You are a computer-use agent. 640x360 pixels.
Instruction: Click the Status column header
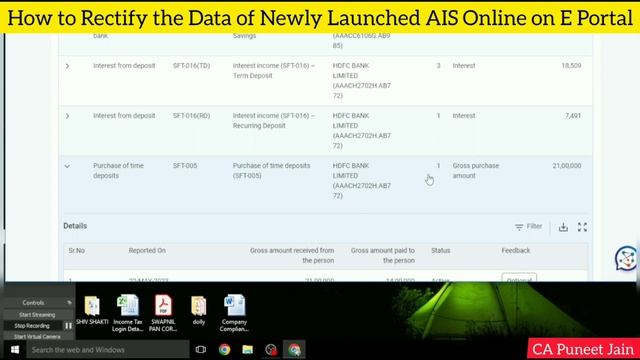pos(440,251)
